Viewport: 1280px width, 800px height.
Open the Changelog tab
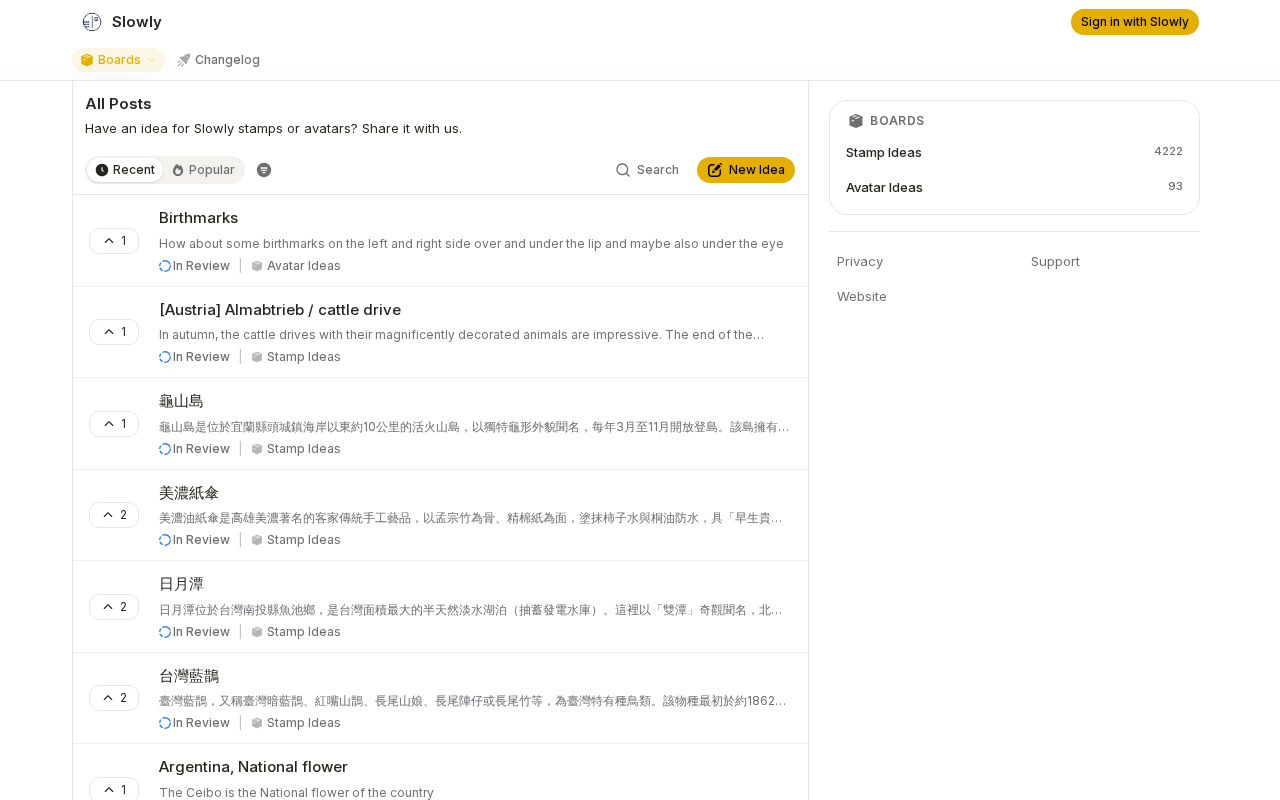tap(218, 60)
